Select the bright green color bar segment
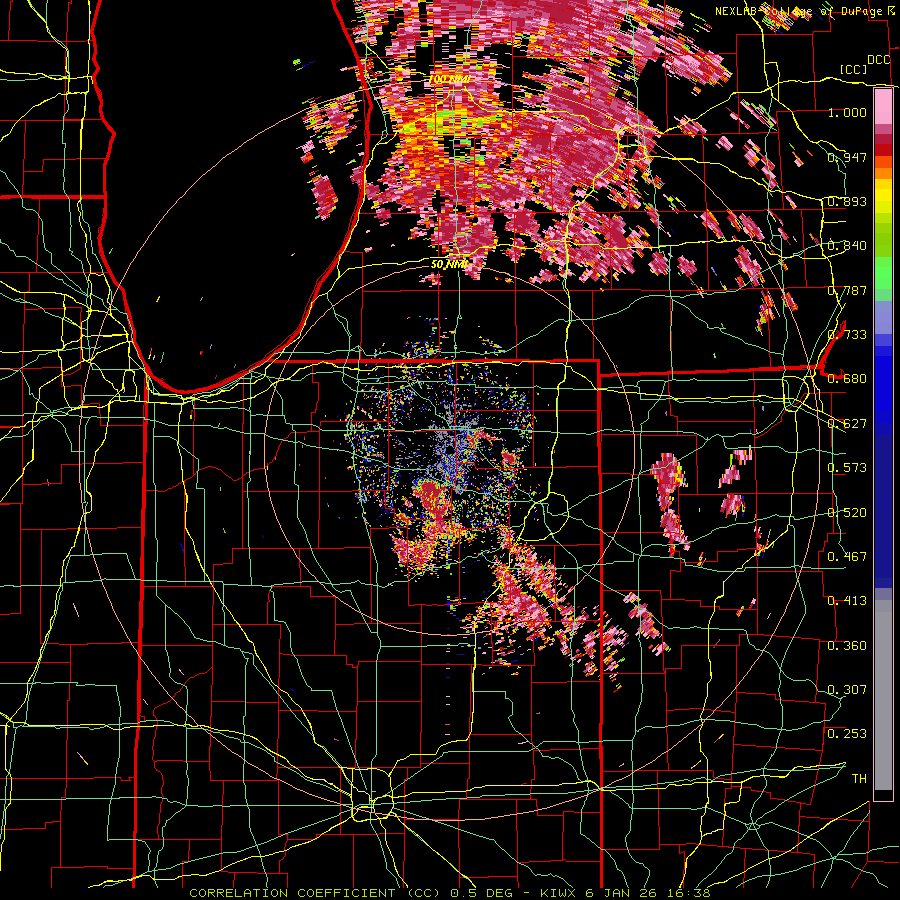This screenshot has width=900, height=900. click(883, 274)
